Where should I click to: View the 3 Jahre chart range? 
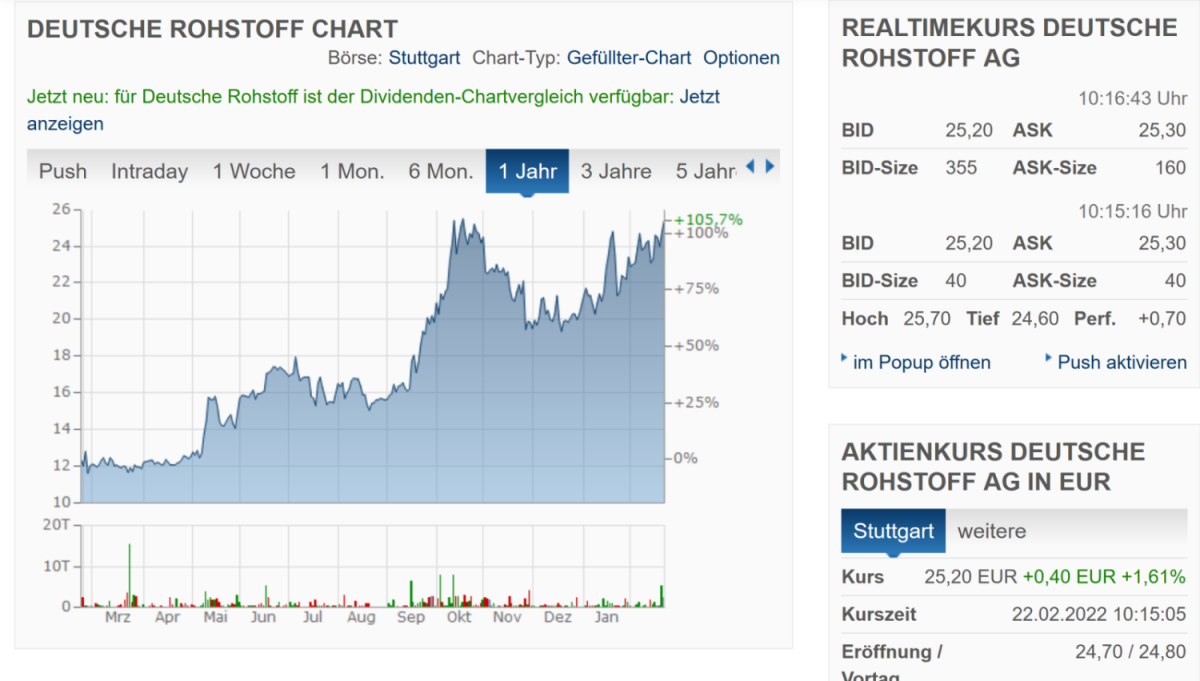coord(616,171)
